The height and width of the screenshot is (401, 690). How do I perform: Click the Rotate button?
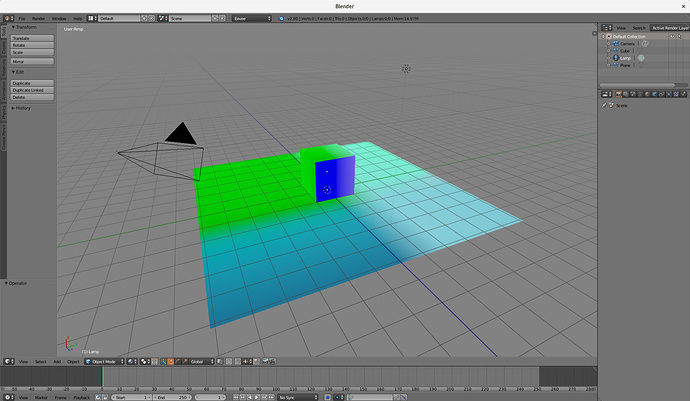point(32,45)
